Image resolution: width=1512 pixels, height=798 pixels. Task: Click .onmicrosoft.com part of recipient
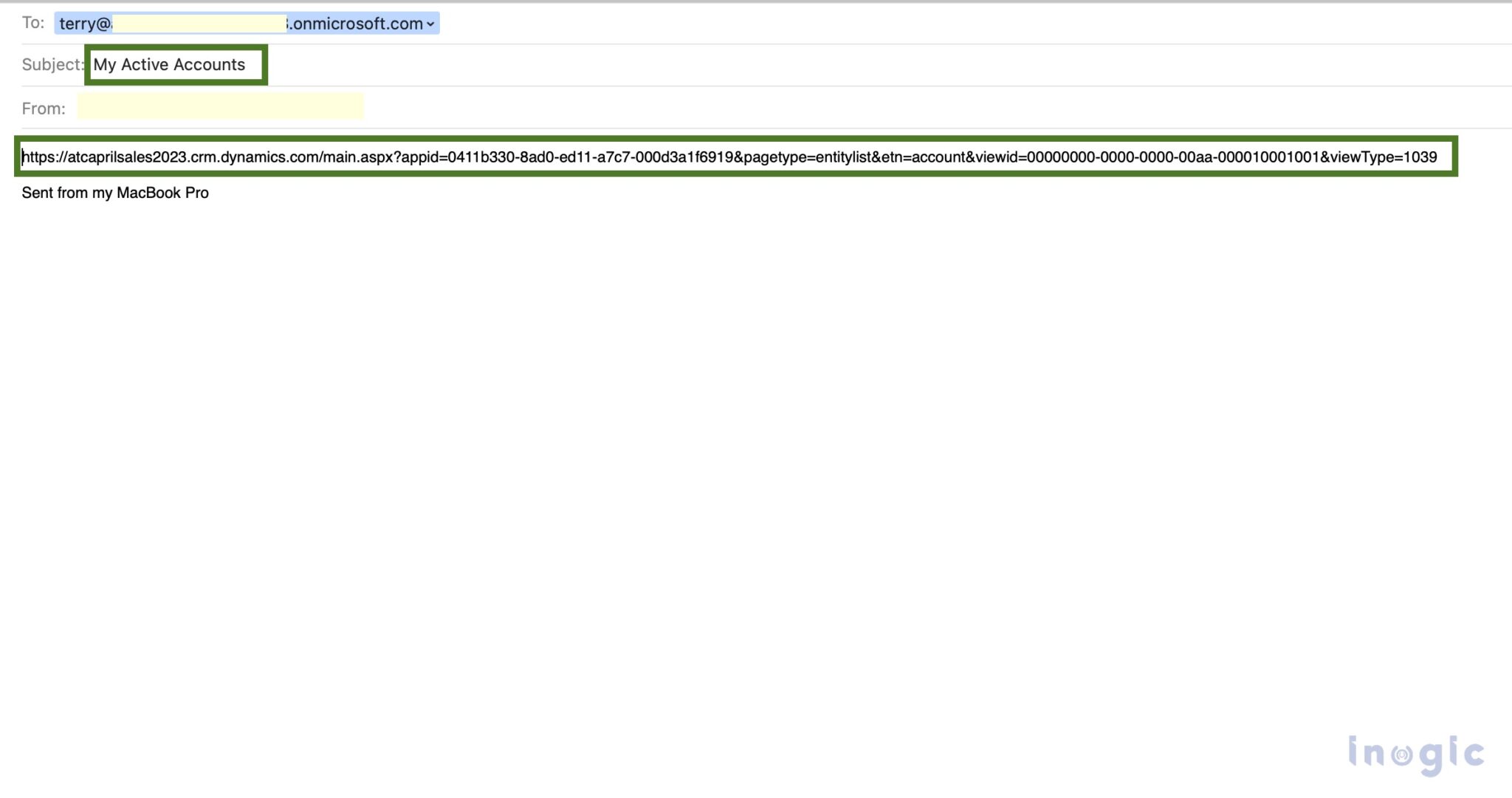[x=357, y=24]
